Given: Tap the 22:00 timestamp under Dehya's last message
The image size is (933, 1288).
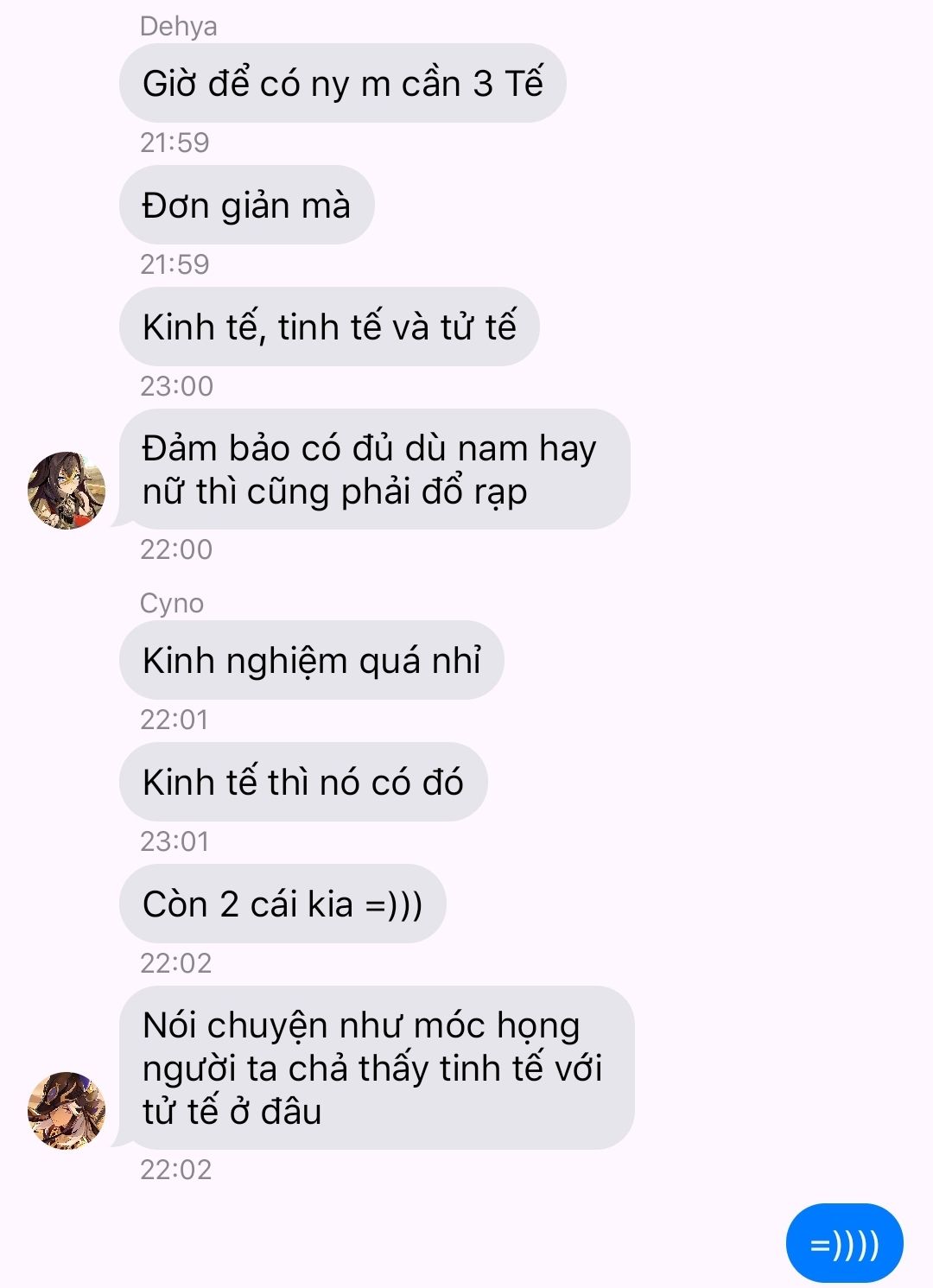Looking at the screenshot, I should (176, 549).
